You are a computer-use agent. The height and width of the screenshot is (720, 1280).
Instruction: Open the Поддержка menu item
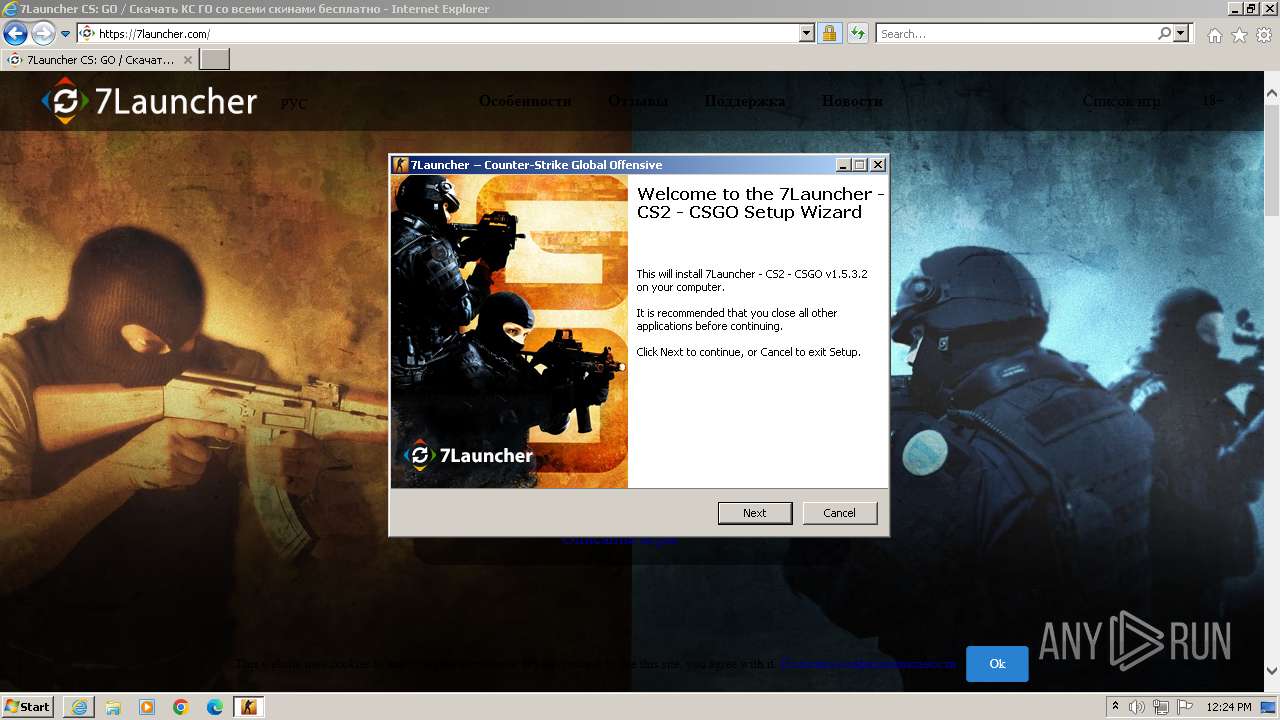(x=745, y=101)
